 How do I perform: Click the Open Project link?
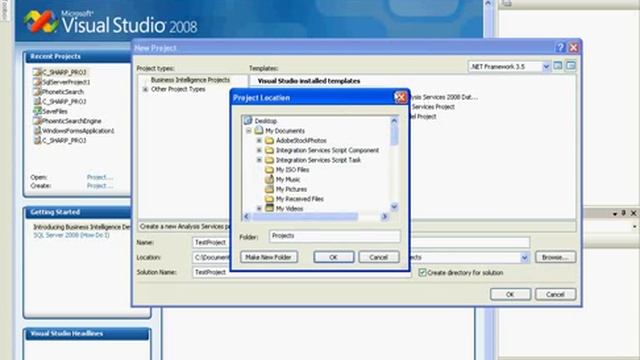(100, 177)
